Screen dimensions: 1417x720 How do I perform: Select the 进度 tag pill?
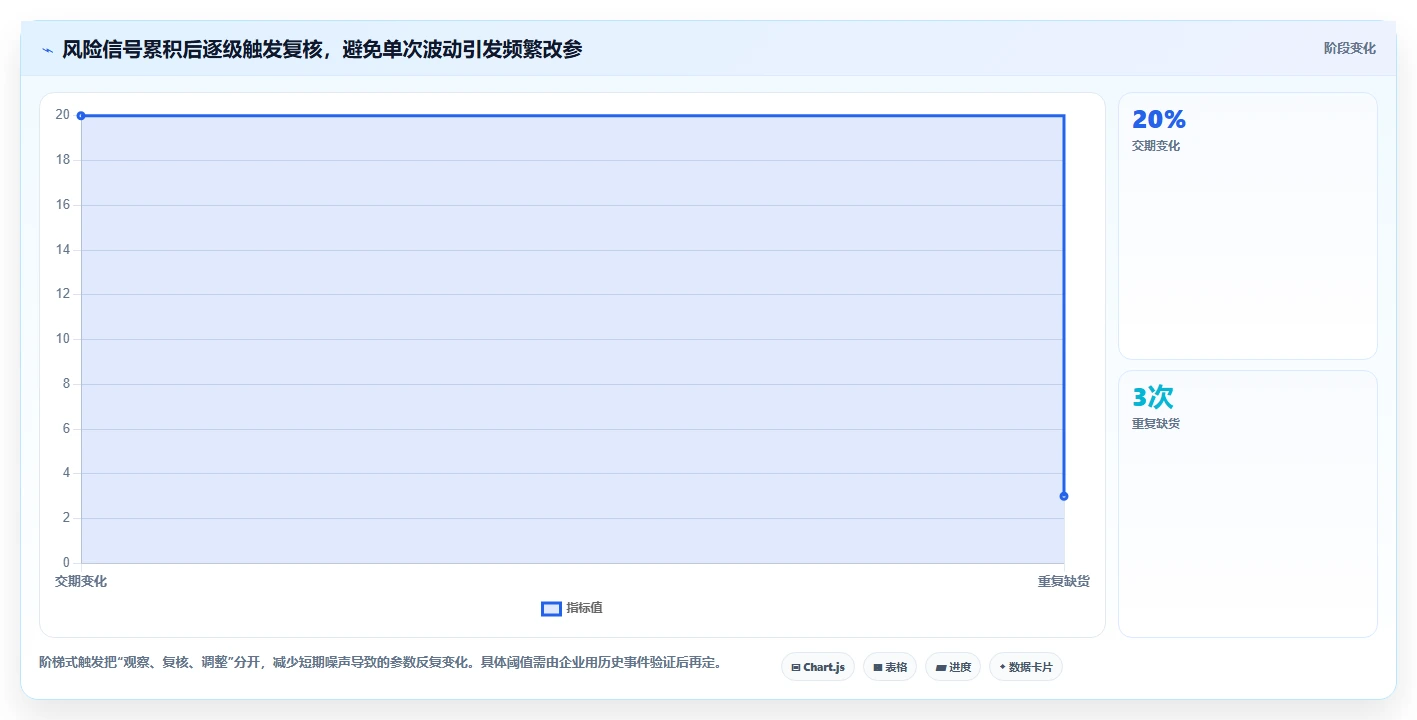tap(952, 667)
